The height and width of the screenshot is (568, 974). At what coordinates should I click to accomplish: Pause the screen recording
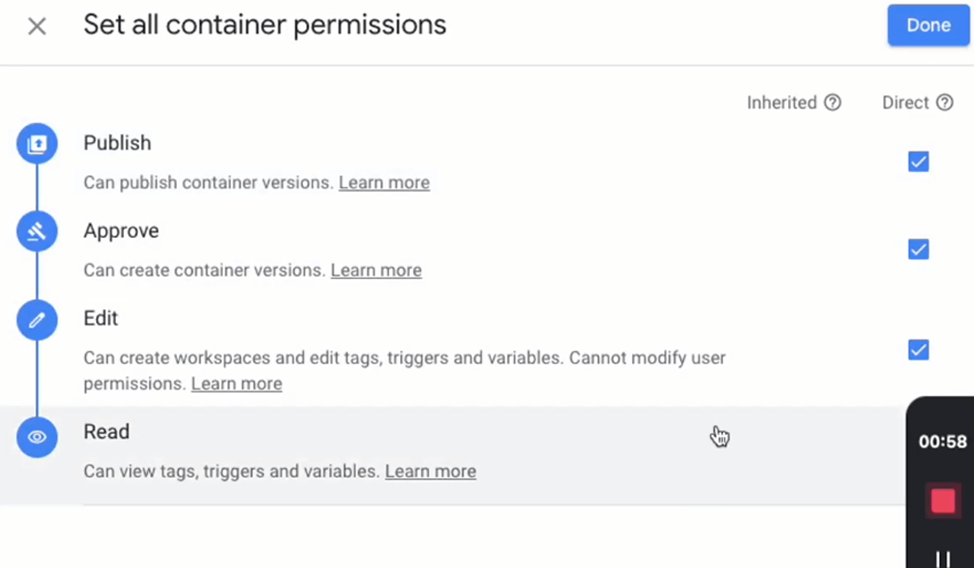pos(943,559)
